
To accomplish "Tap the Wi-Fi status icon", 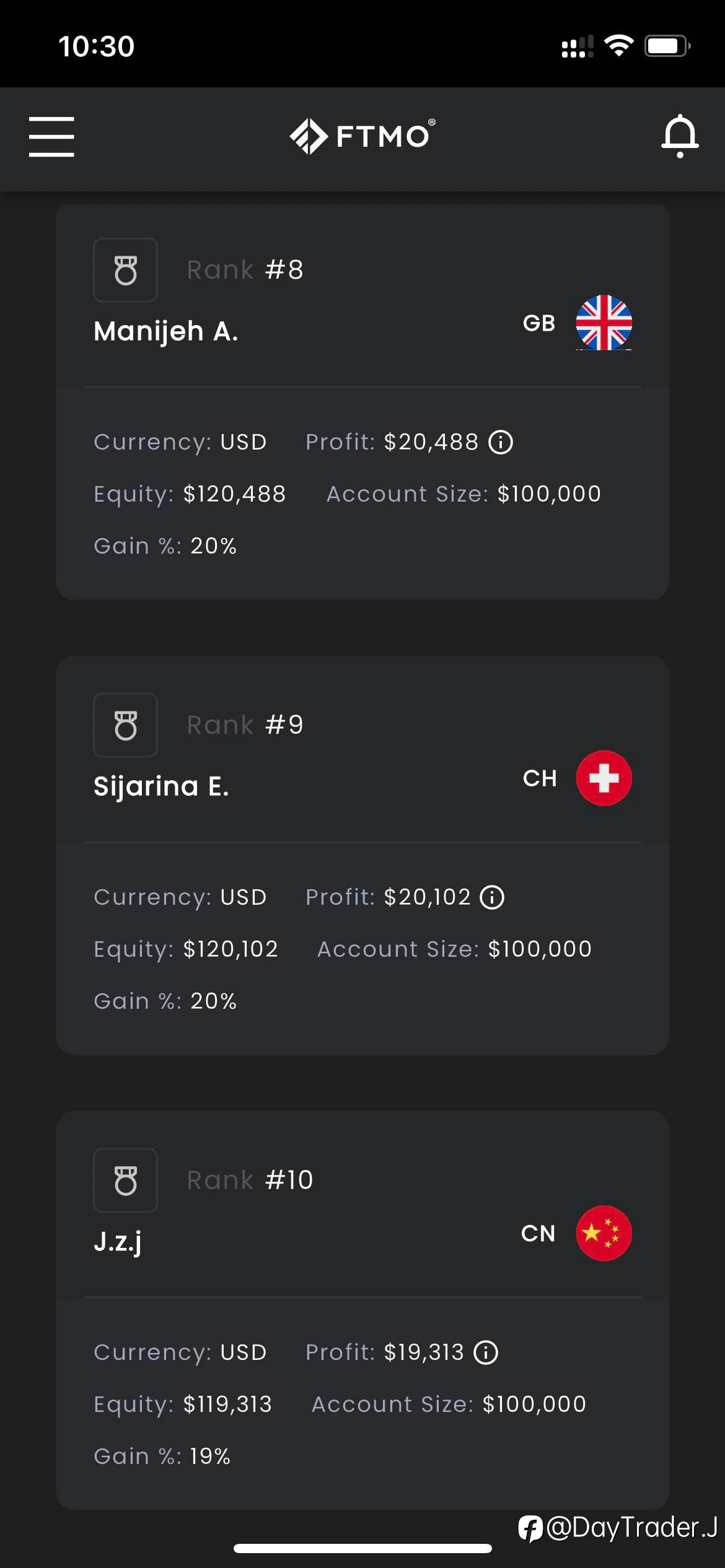I will tap(618, 46).
